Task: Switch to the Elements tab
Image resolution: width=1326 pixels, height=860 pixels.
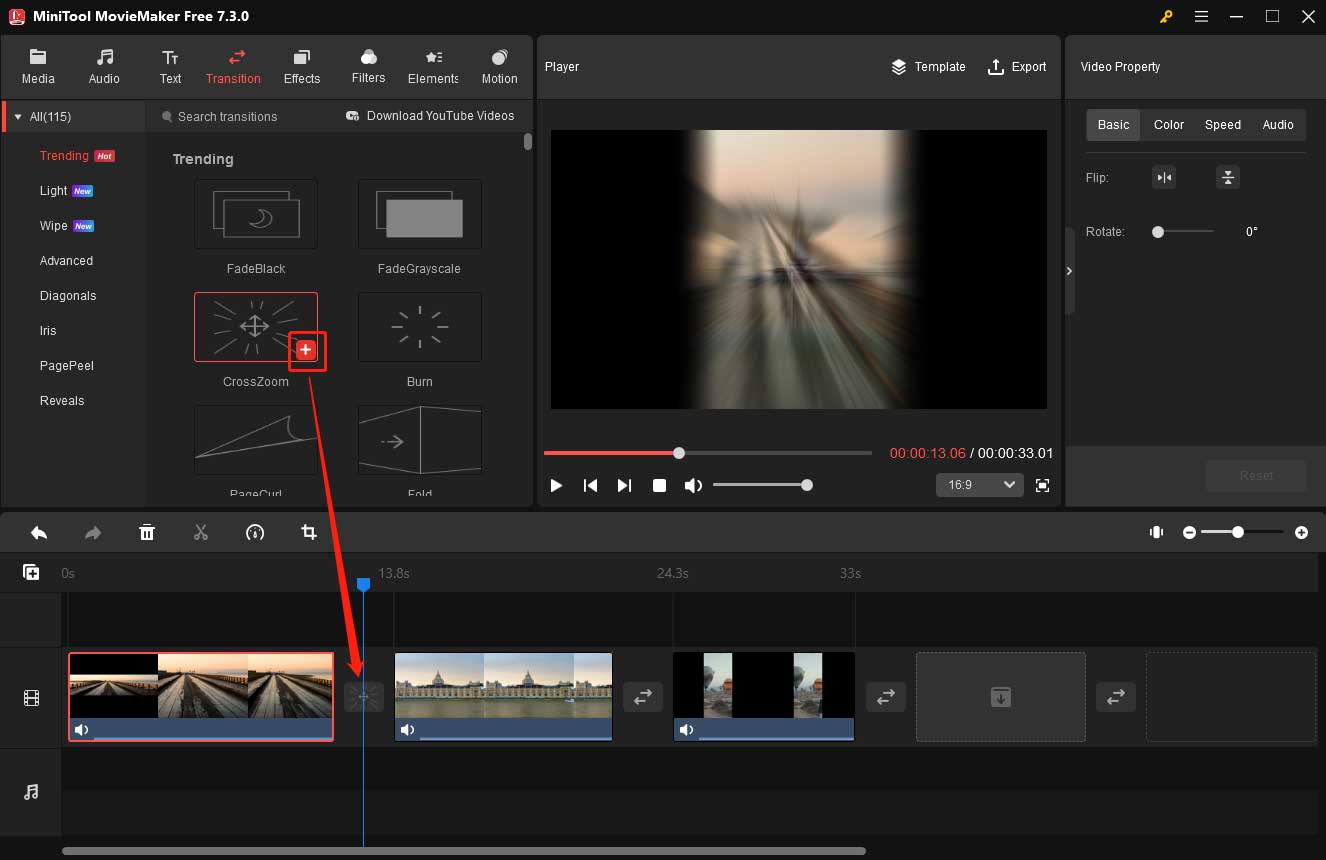Action: click(x=433, y=67)
